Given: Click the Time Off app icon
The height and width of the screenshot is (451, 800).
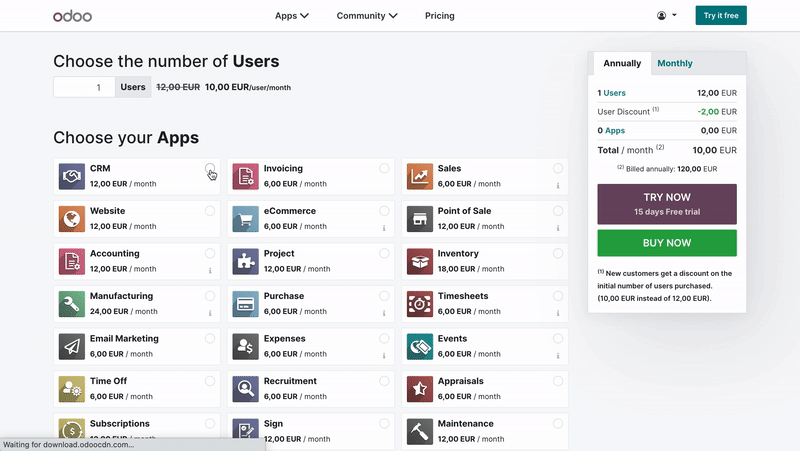Looking at the screenshot, I should tap(71, 389).
